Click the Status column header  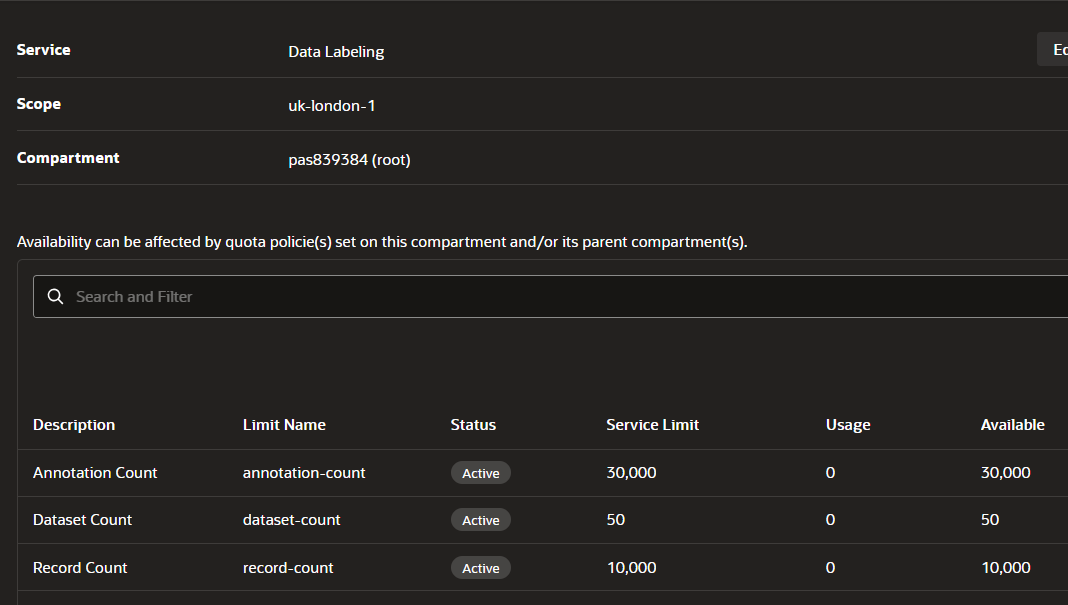point(473,425)
